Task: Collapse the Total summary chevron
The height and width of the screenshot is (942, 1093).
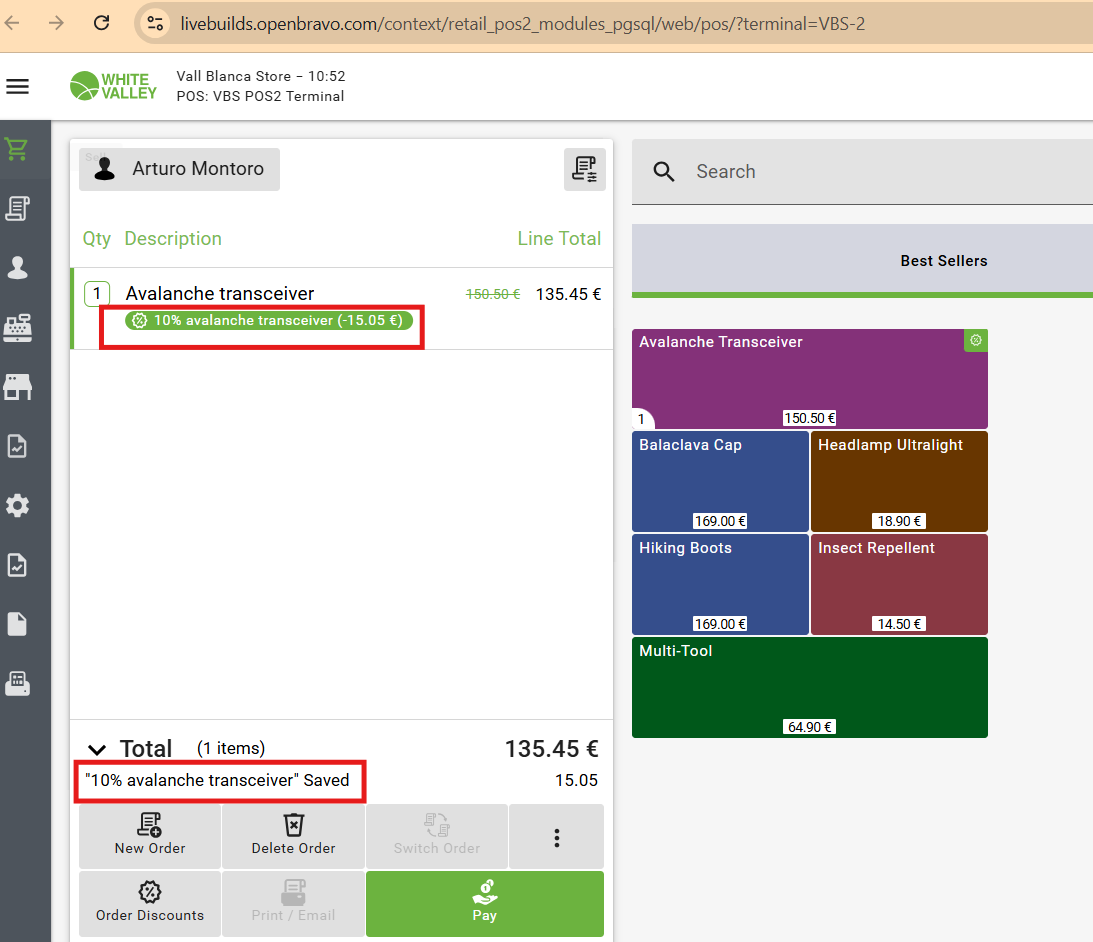Action: pos(97,749)
